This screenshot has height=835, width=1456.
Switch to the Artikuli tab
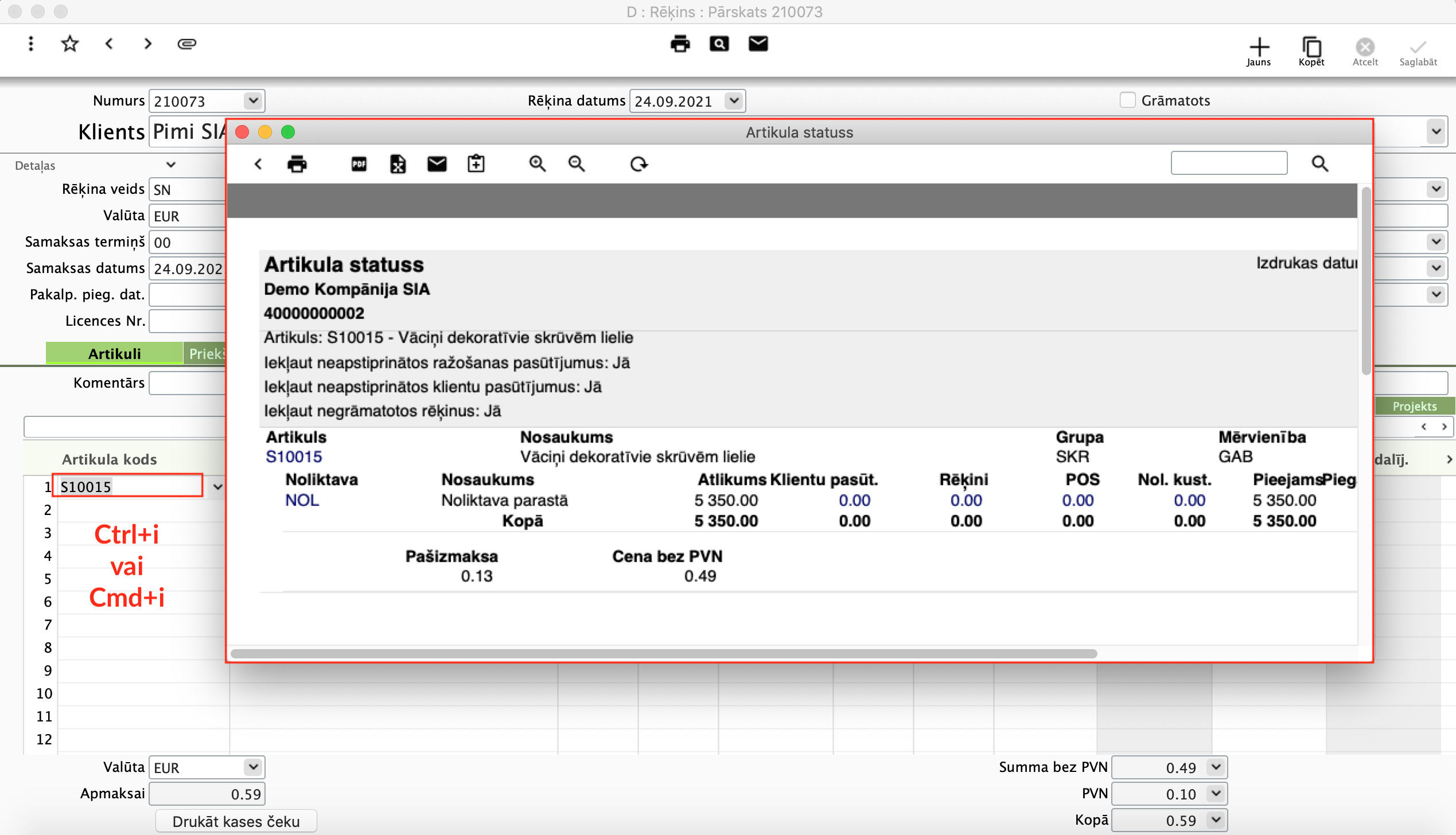point(114,353)
